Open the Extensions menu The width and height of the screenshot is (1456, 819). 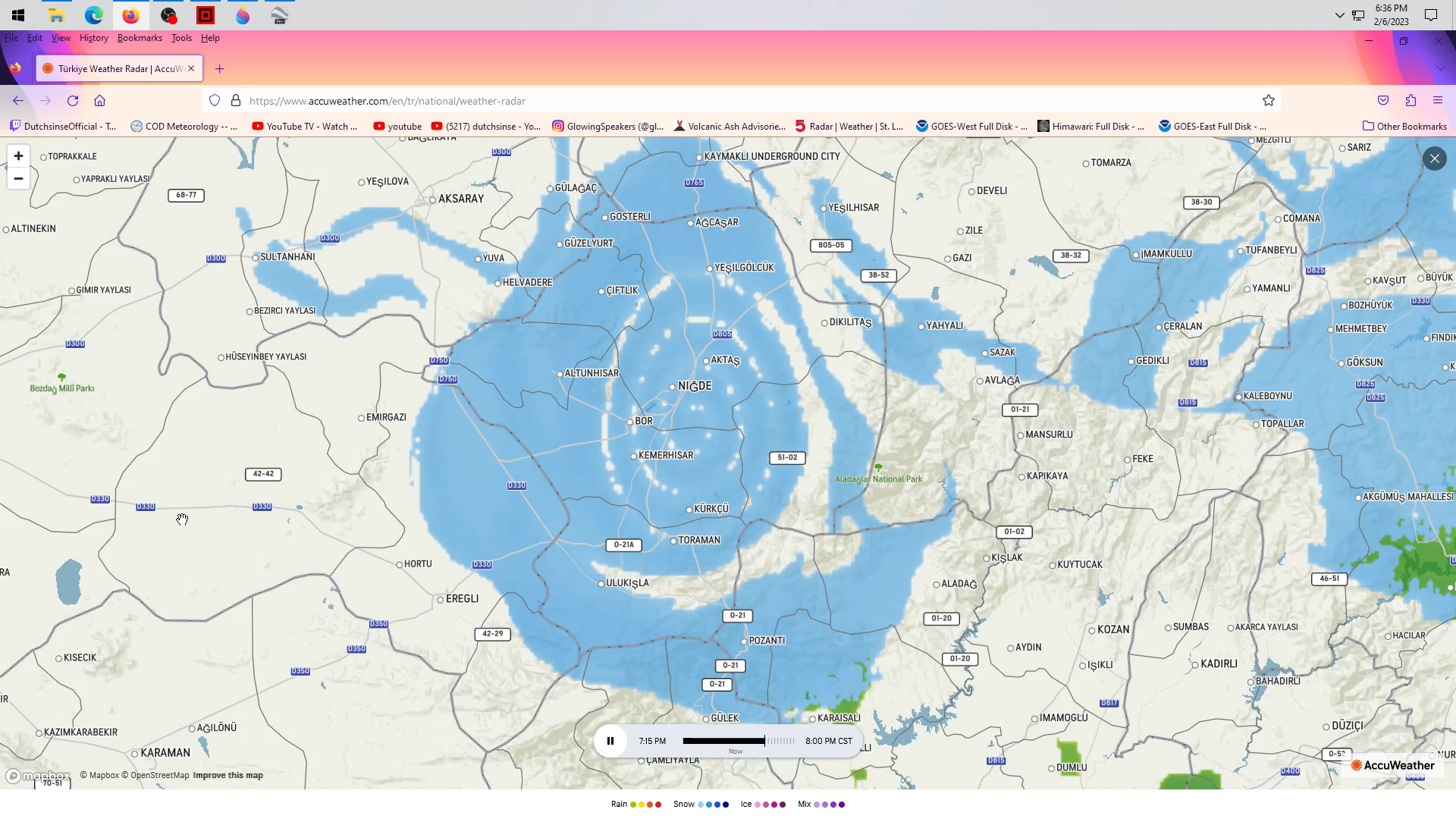[x=1410, y=101]
